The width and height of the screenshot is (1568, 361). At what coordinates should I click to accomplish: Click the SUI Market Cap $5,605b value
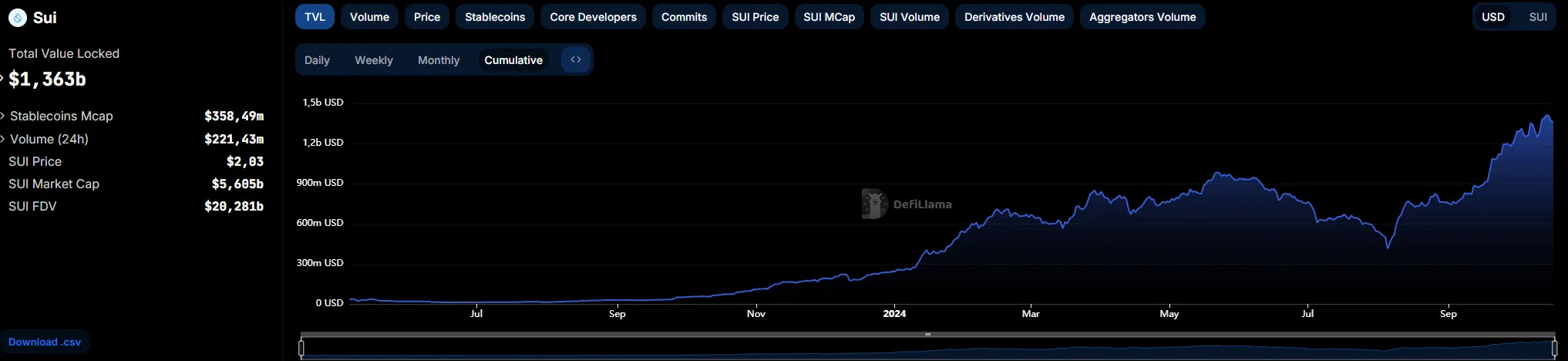point(237,184)
